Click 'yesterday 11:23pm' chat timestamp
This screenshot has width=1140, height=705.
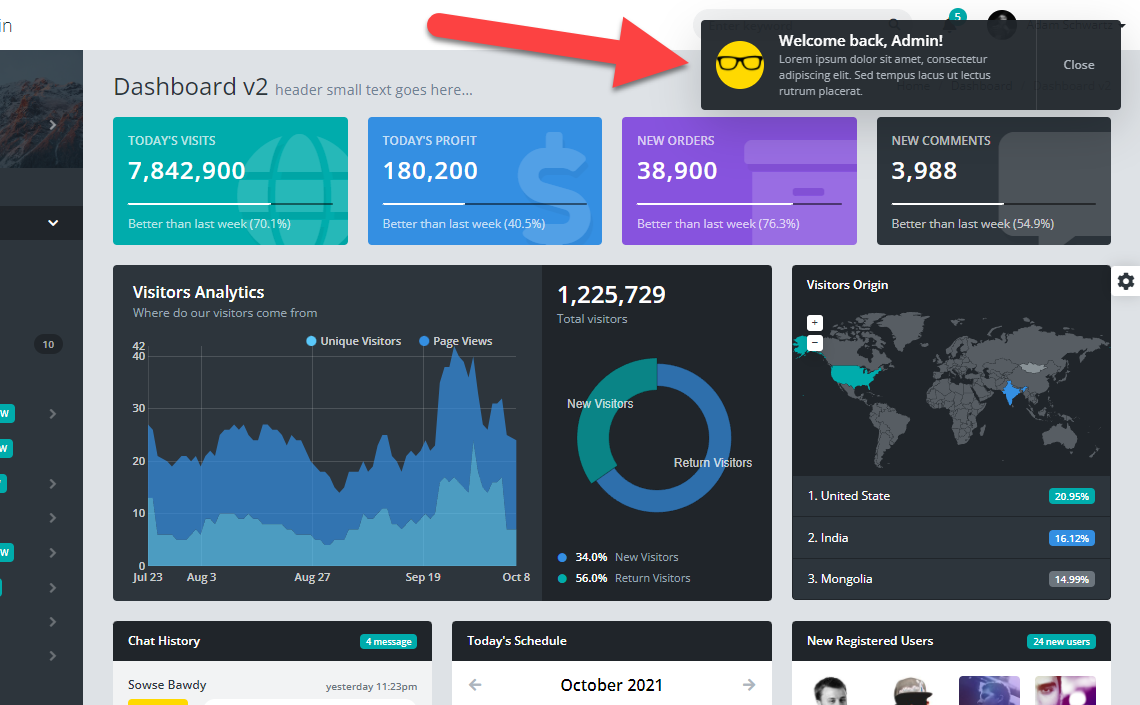(x=371, y=687)
